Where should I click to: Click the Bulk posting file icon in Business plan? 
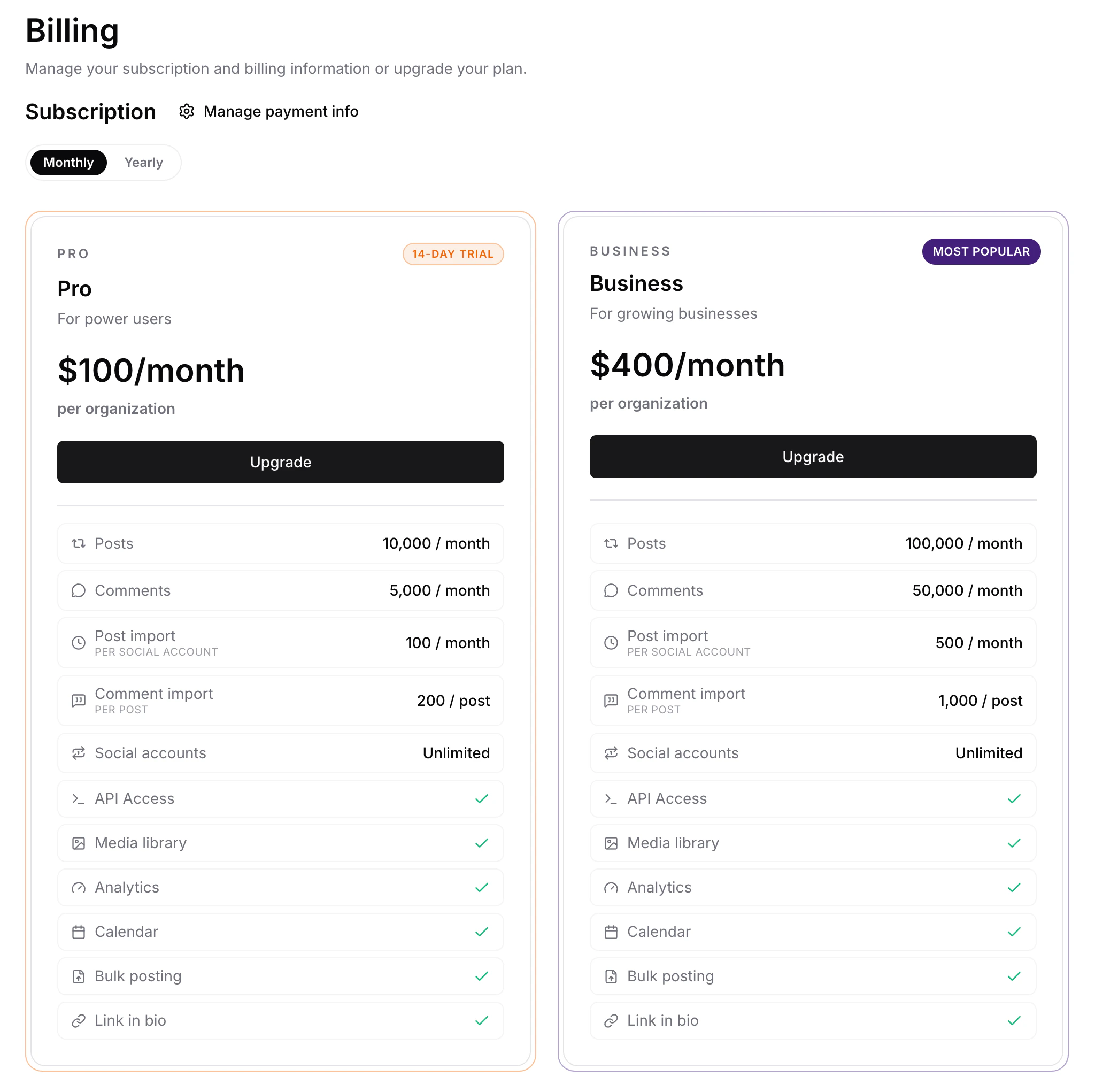[x=611, y=976]
